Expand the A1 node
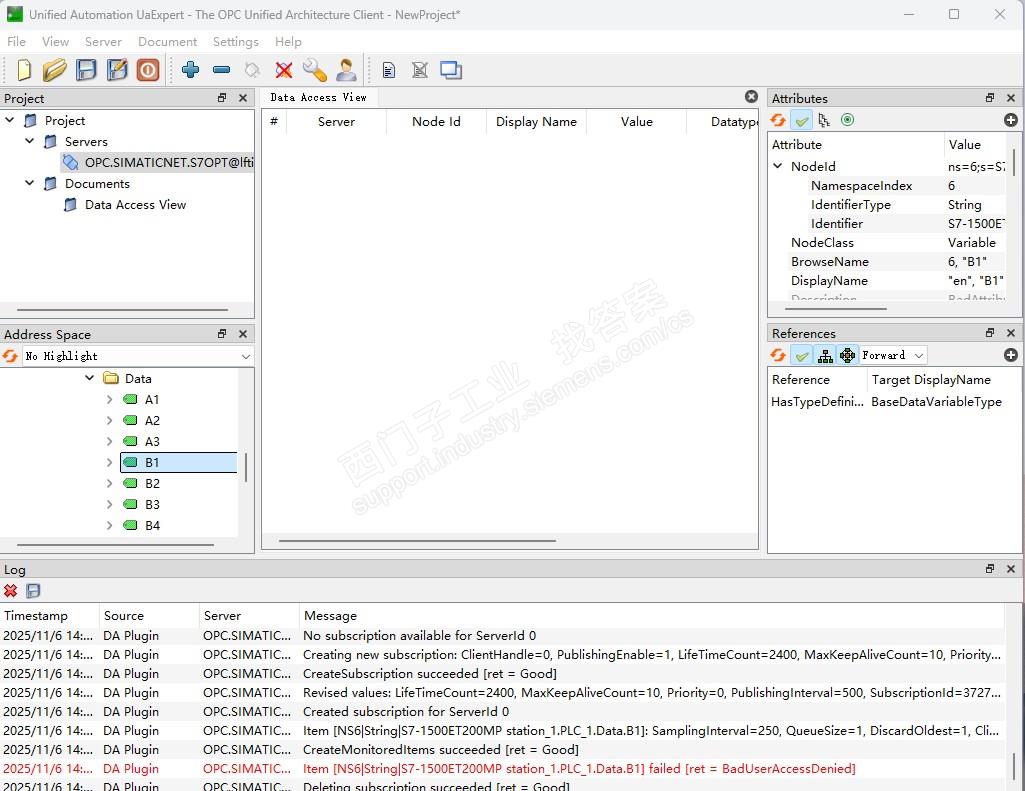Viewport: 1025px width, 791px height. pyautogui.click(x=109, y=399)
